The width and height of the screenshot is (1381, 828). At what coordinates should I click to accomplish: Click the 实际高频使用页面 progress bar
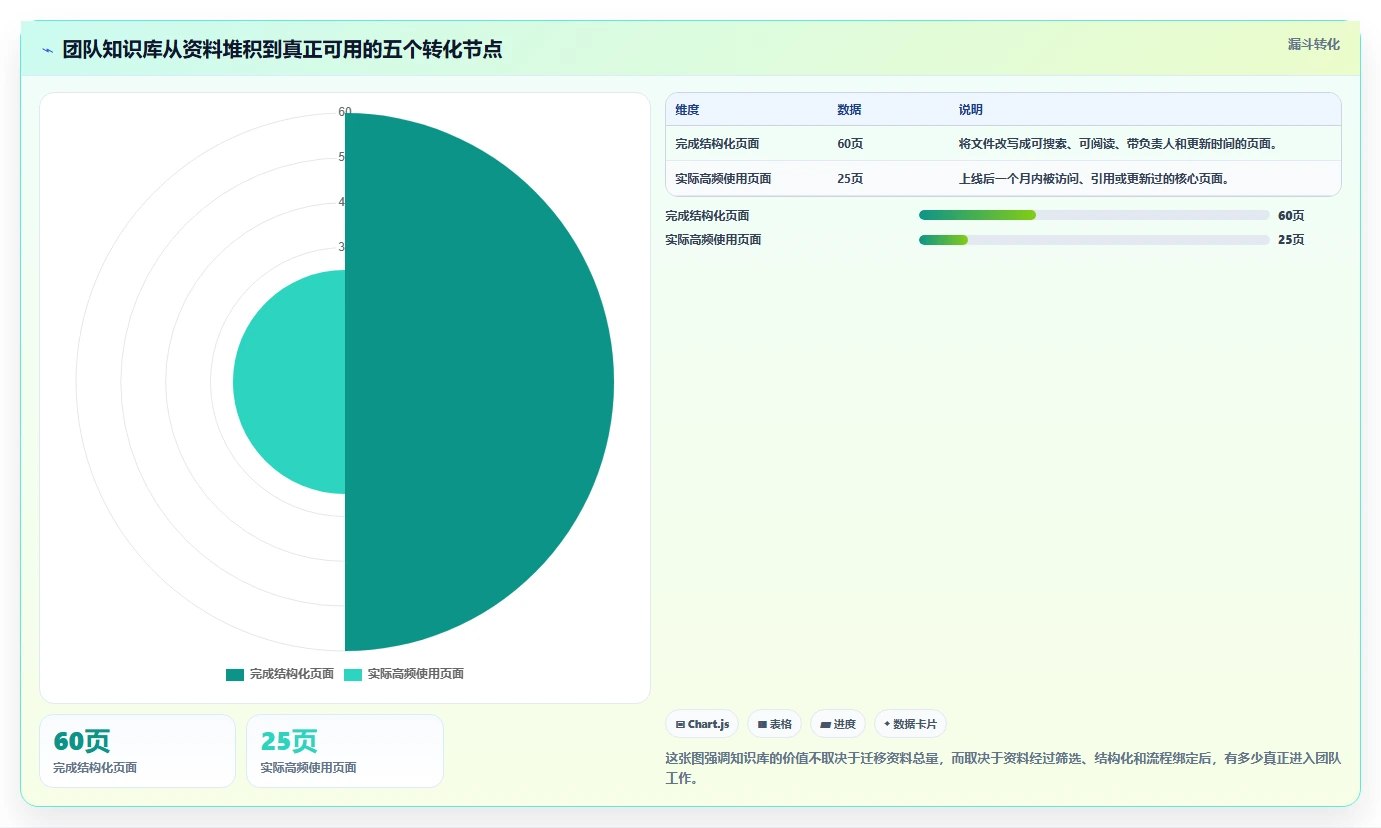tap(1094, 239)
